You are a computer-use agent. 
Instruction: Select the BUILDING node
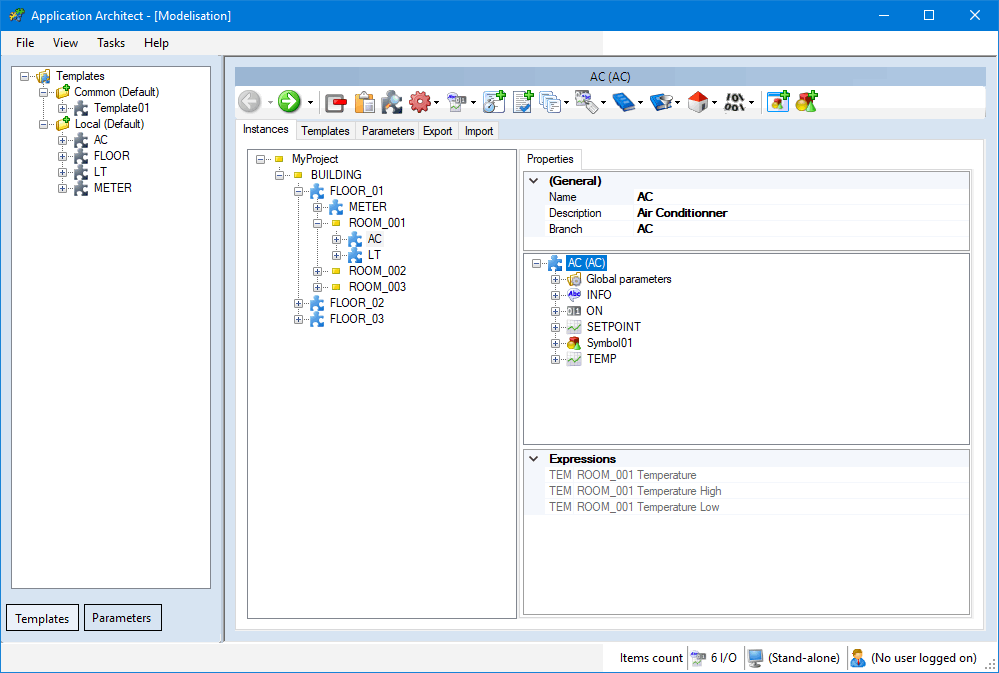(x=336, y=175)
